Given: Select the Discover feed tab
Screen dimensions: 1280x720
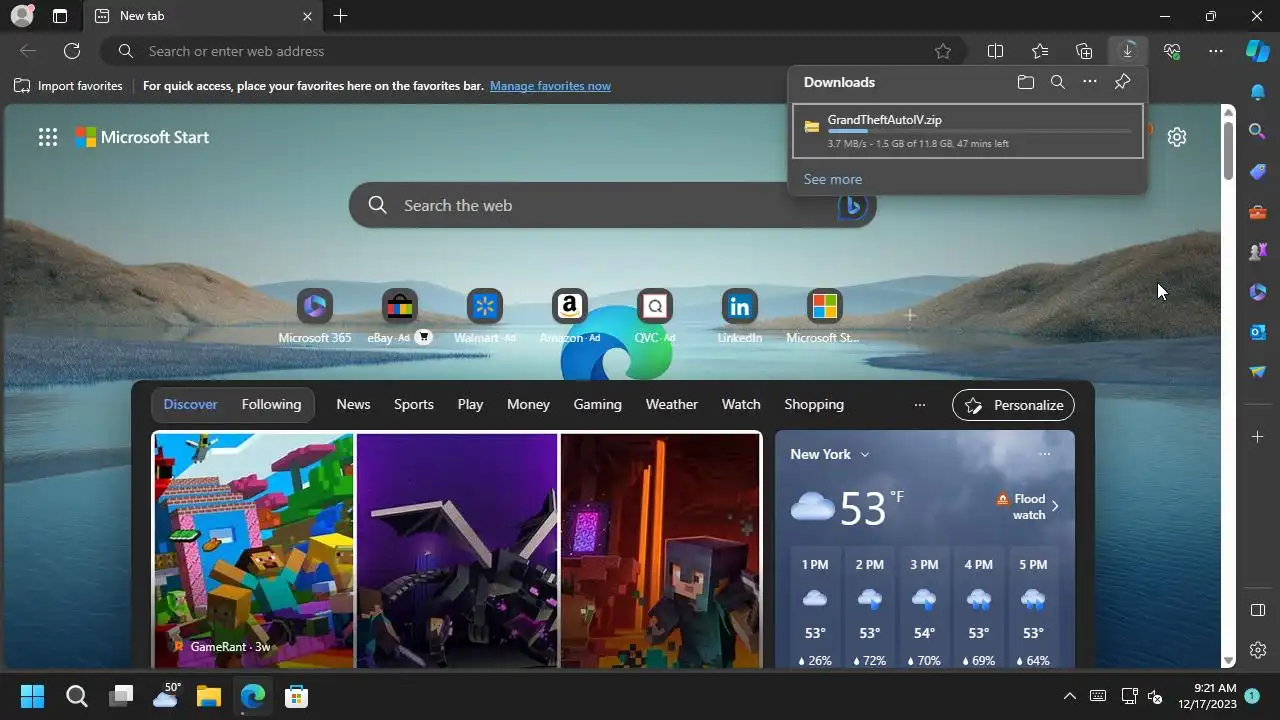Looking at the screenshot, I should pos(190,405).
